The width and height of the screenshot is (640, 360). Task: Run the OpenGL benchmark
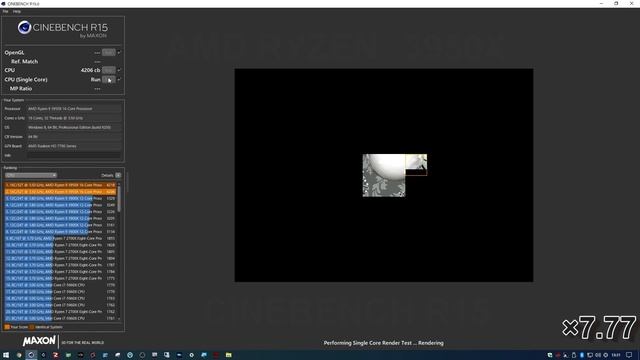[x=109, y=52]
